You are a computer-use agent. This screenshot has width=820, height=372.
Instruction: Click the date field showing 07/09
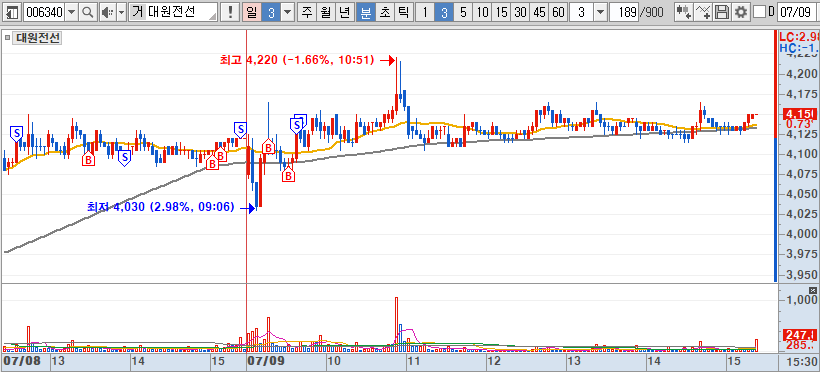pos(798,12)
